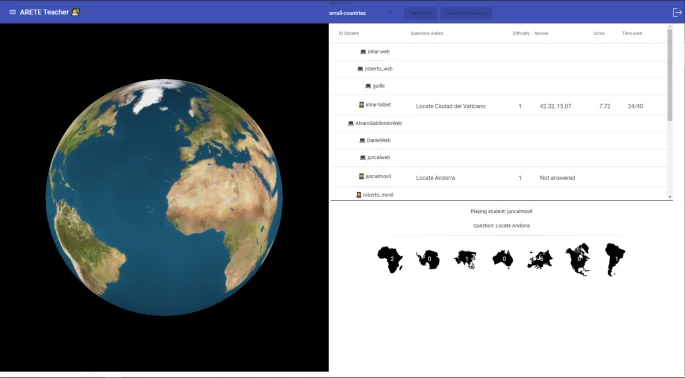Click the ARETE Teacher title

coord(44,12)
